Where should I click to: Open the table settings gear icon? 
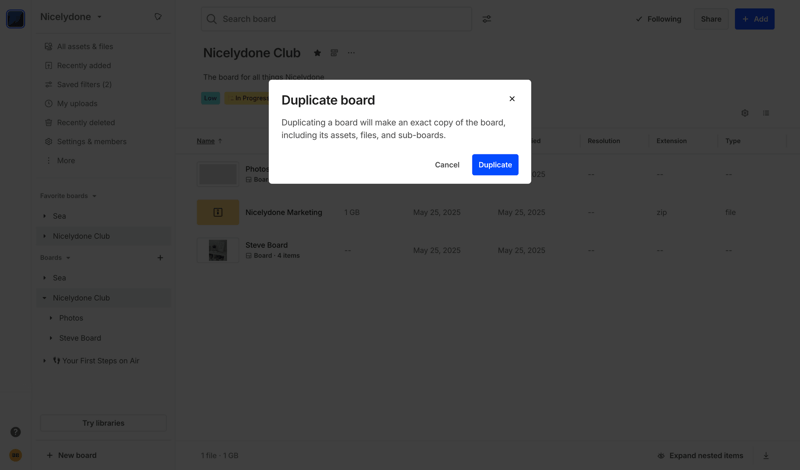[745, 113]
